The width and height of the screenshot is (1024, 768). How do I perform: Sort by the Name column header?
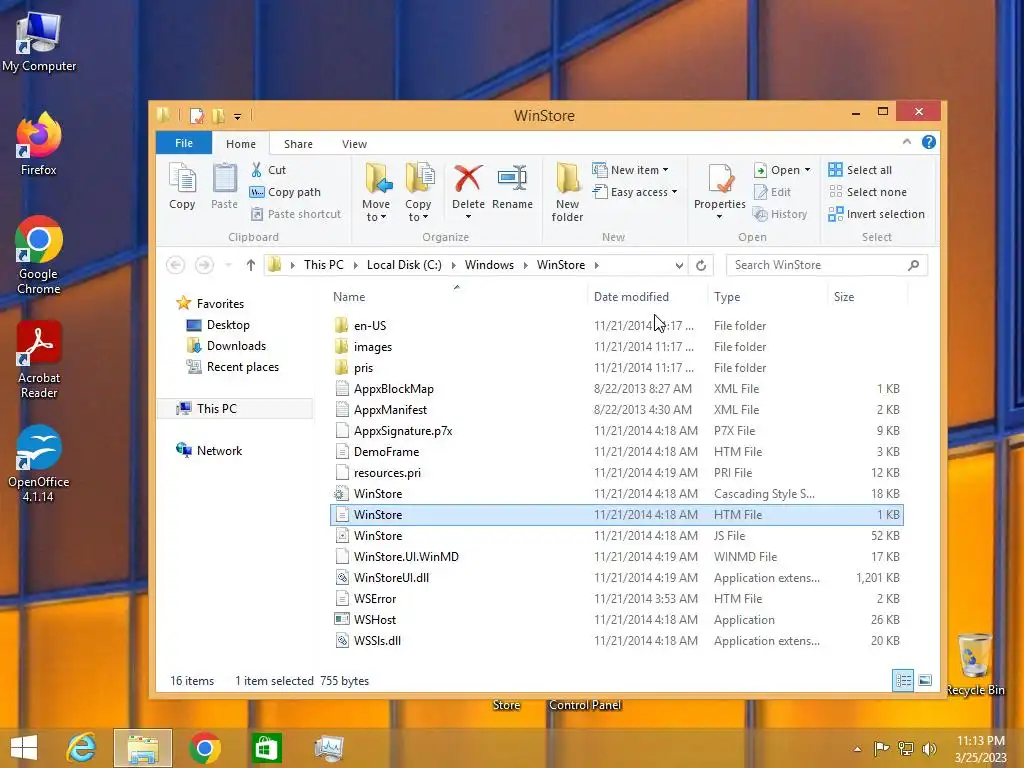click(x=349, y=296)
